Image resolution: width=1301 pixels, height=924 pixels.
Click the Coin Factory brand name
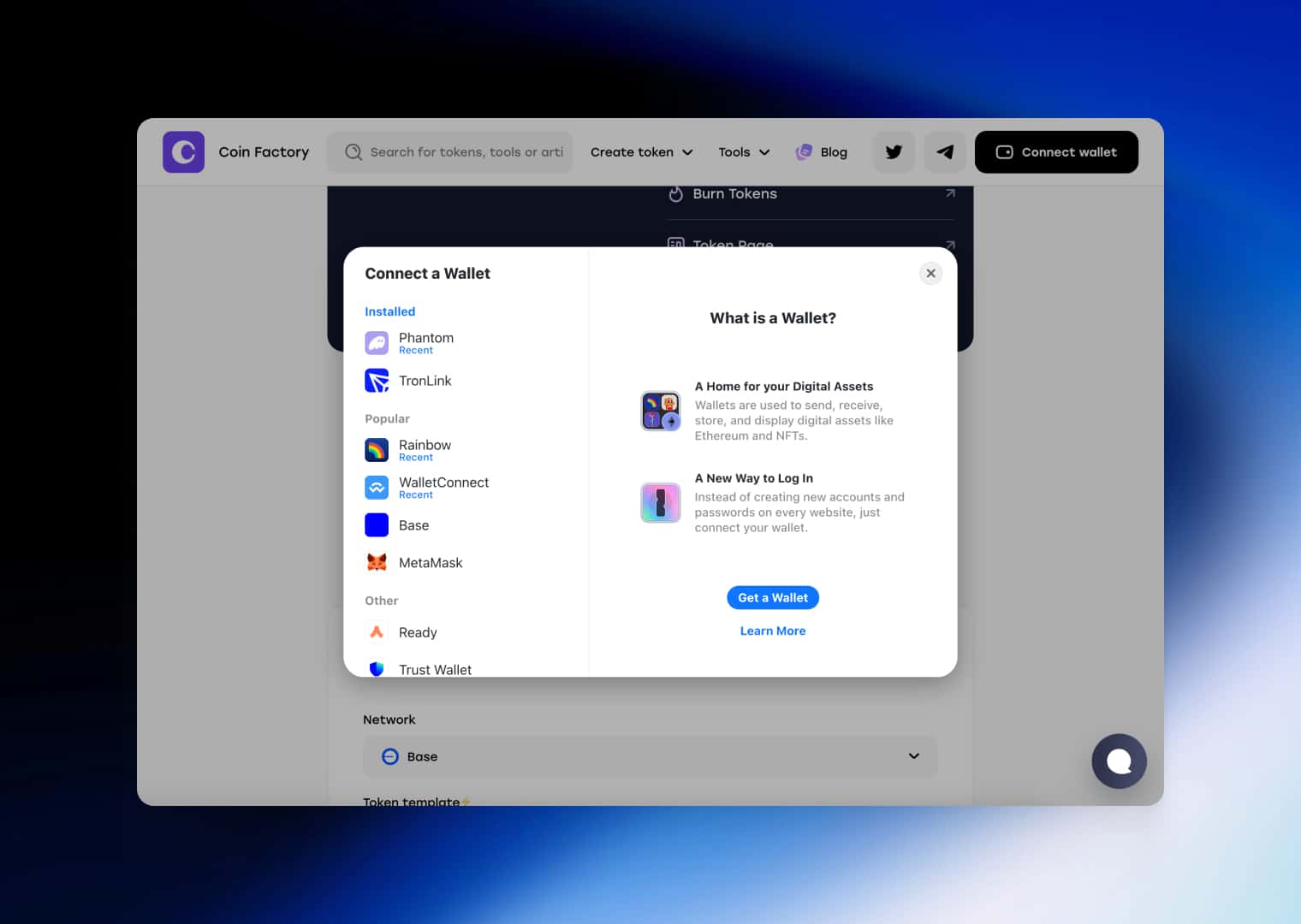(264, 152)
